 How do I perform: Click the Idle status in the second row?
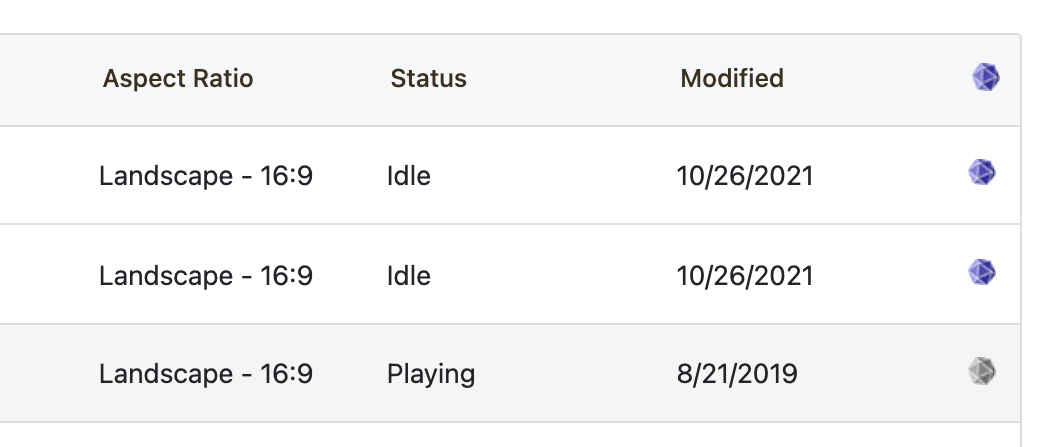[x=408, y=276]
